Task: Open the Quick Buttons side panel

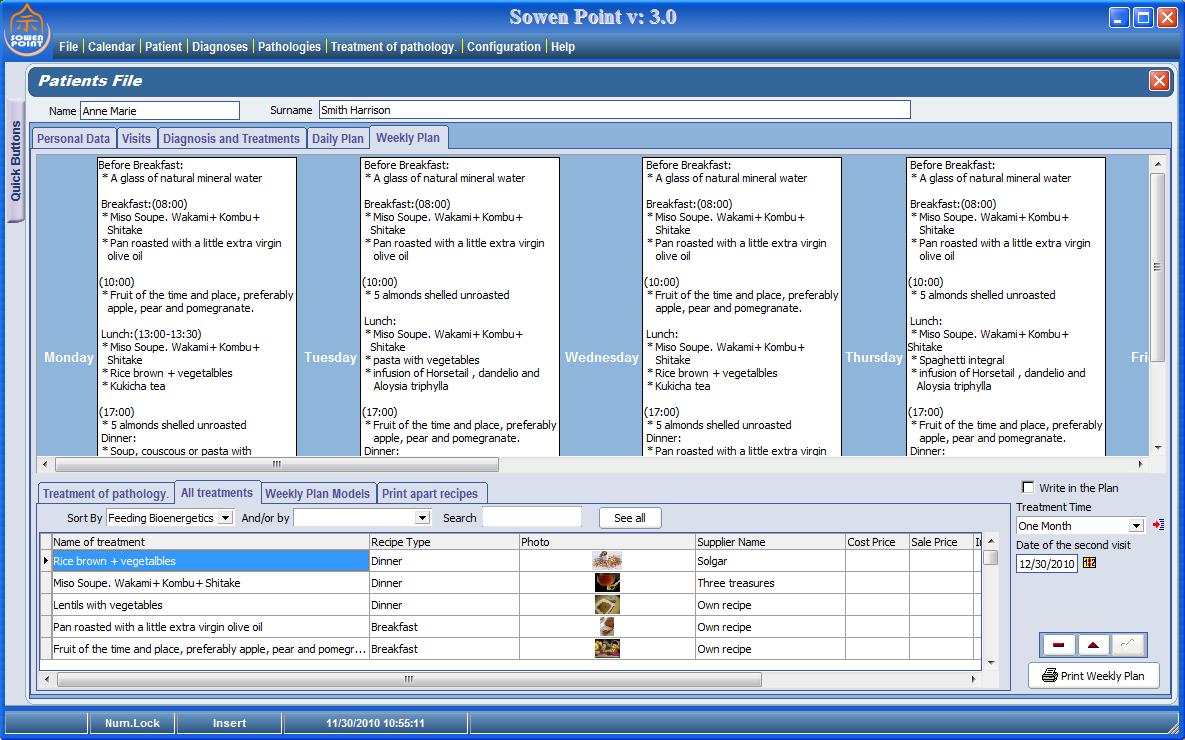Action: pos(15,161)
